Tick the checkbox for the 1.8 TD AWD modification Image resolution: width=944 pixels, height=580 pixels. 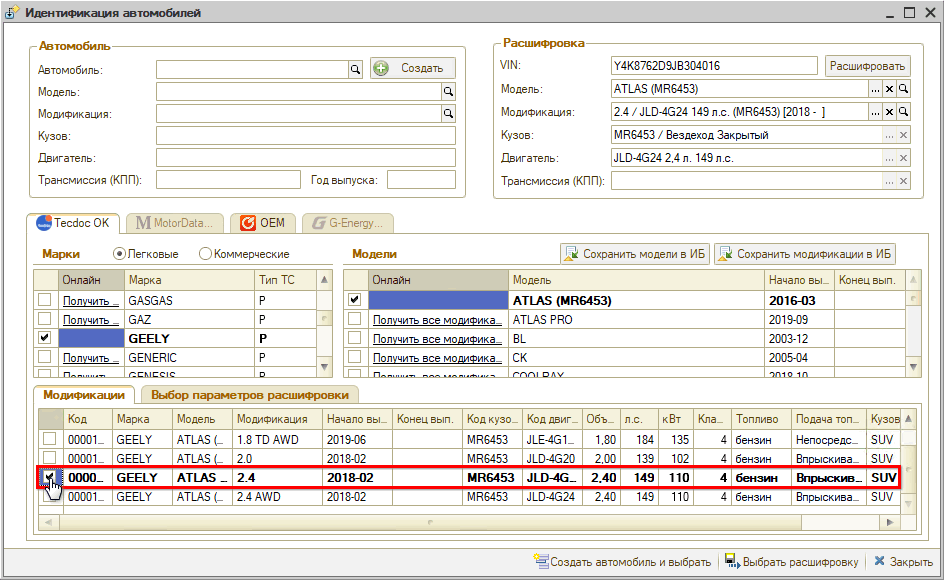pos(49,439)
